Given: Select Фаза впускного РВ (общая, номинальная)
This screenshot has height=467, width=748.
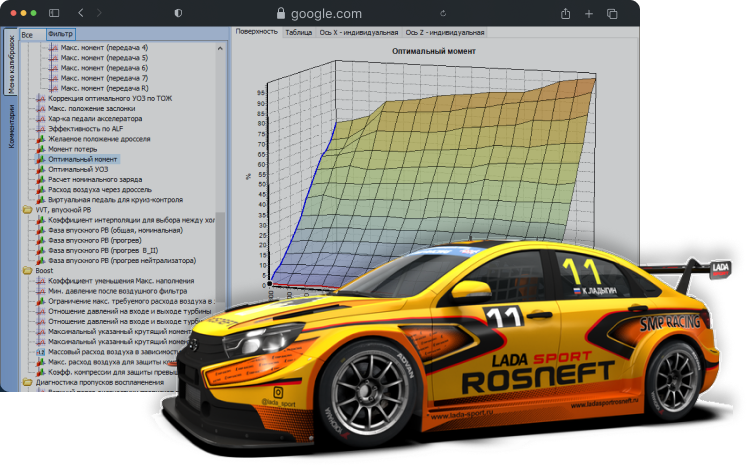Looking at the screenshot, I should coord(115,230).
